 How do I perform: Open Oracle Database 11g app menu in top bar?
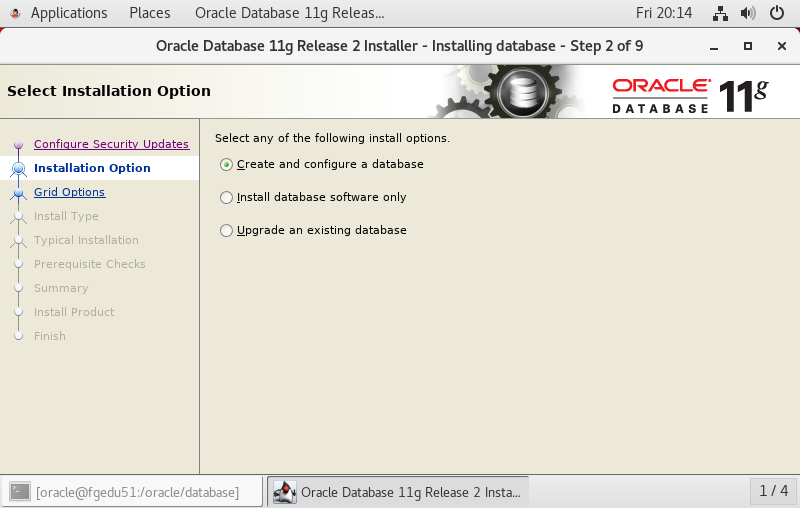click(289, 13)
